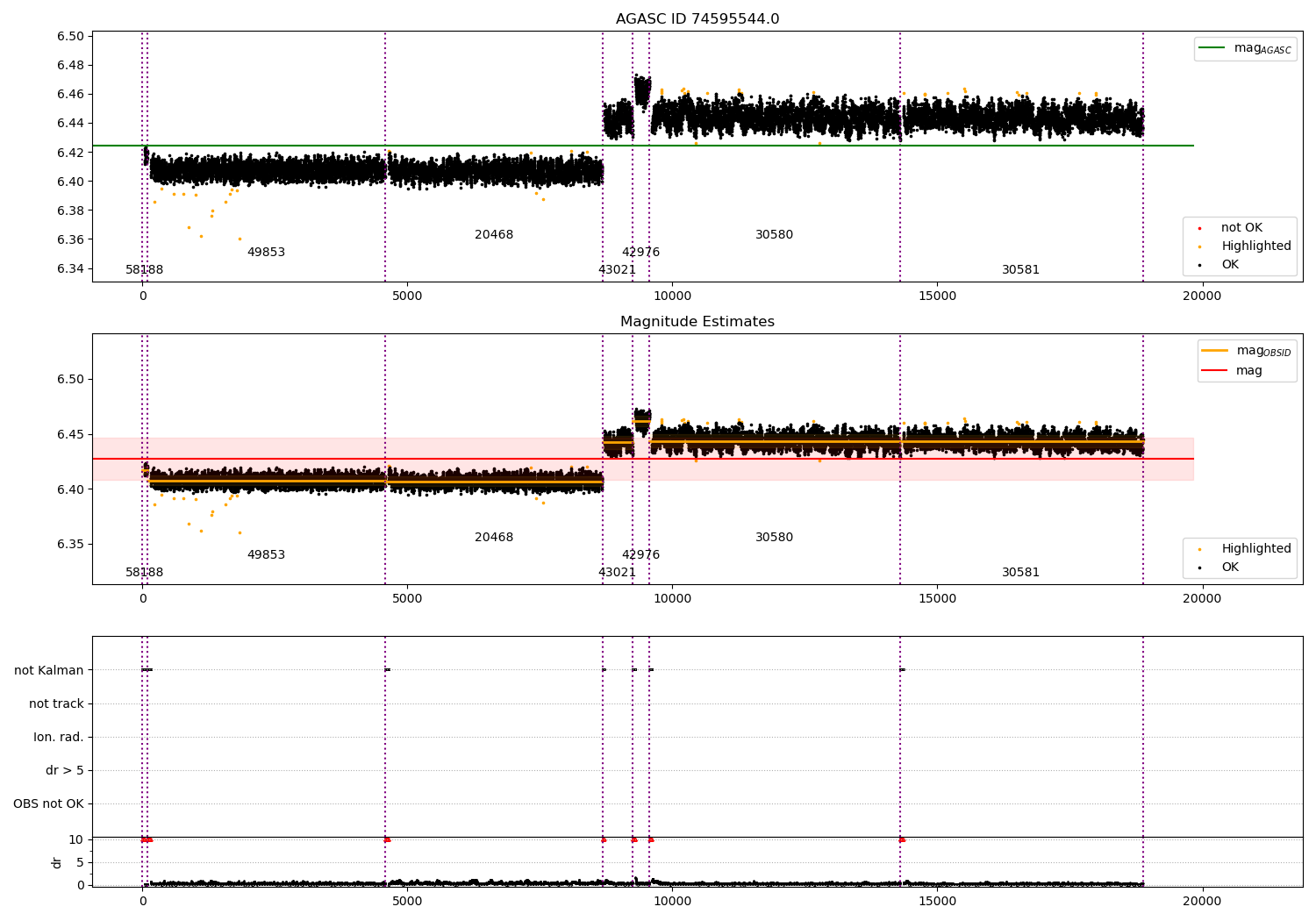
Task: Click the 'OBS not OK' axis label
Action: pos(48,803)
